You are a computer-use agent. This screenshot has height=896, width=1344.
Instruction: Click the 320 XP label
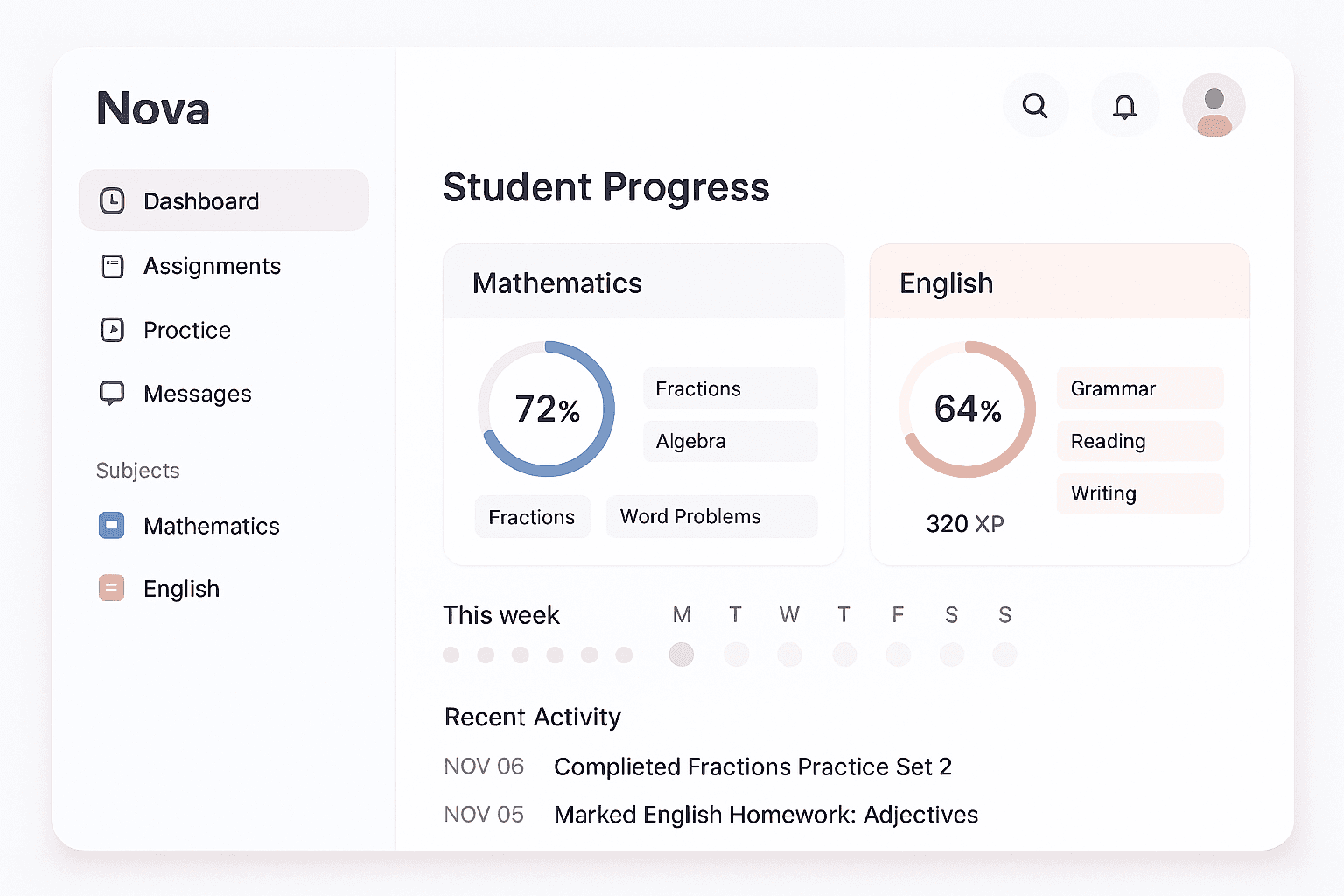[965, 523]
